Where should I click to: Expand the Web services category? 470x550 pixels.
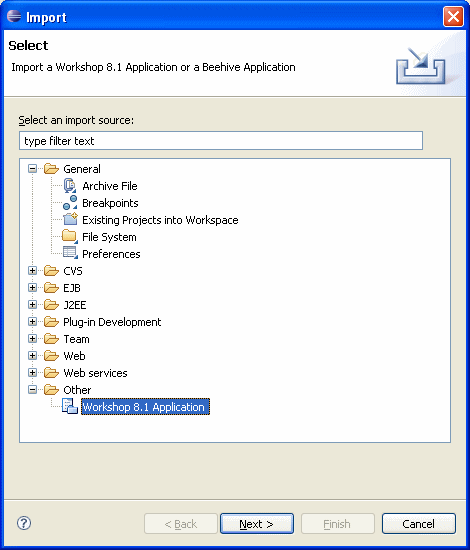coord(32,373)
